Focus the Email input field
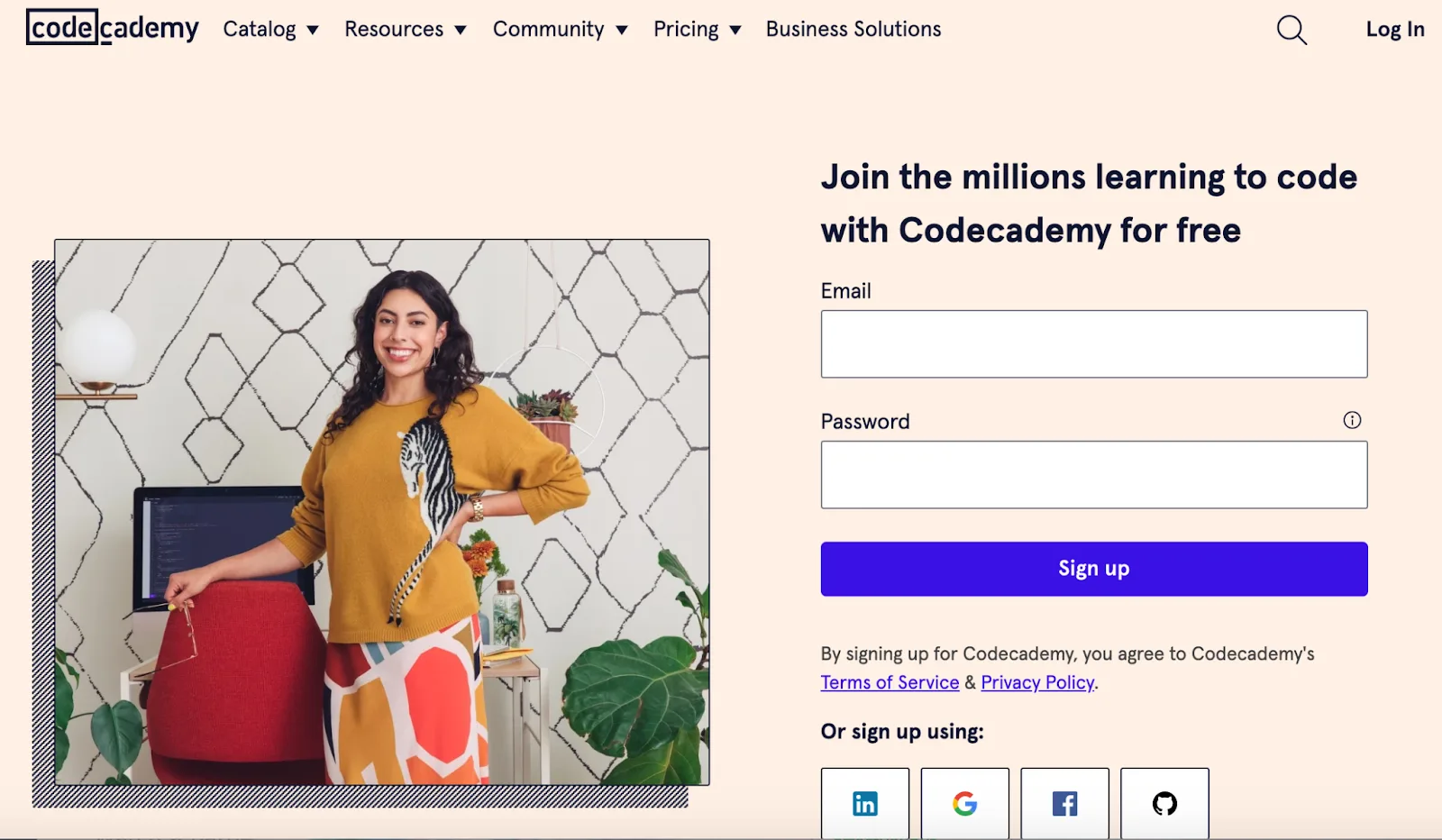The image size is (1442, 840). click(x=1093, y=344)
